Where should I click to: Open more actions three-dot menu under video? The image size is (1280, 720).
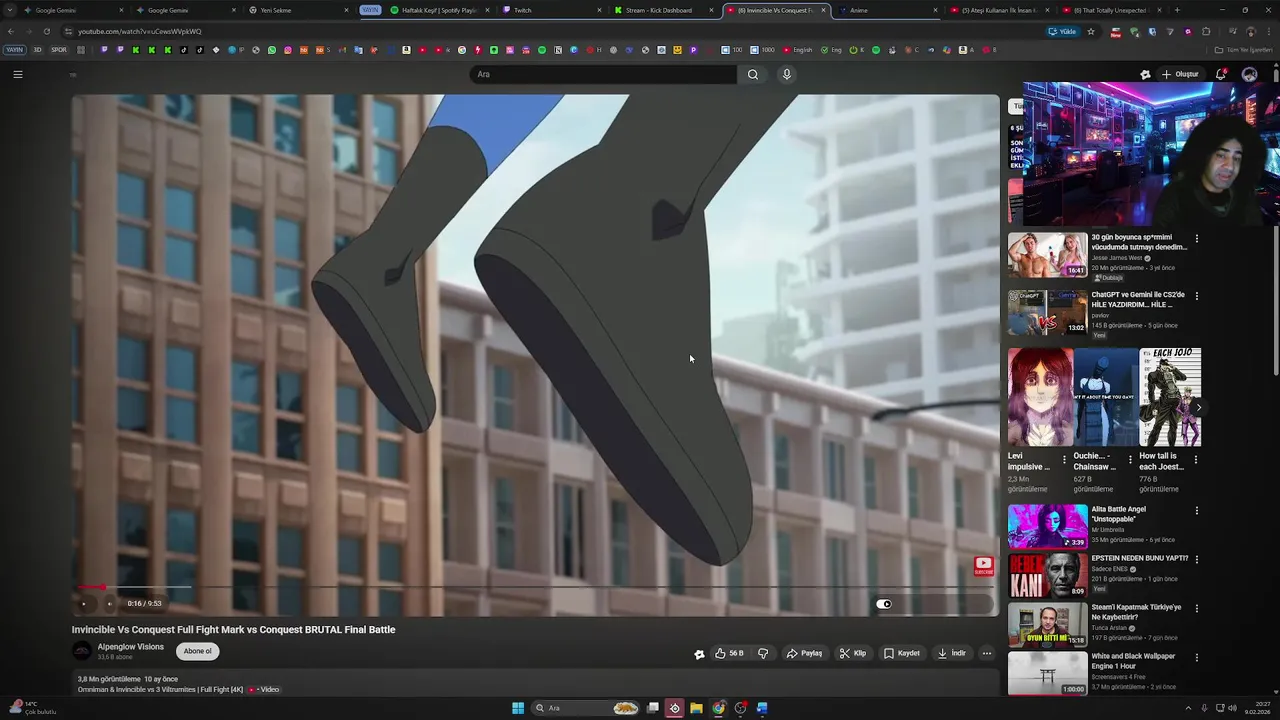pyautogui.click(x=987, y=653)
